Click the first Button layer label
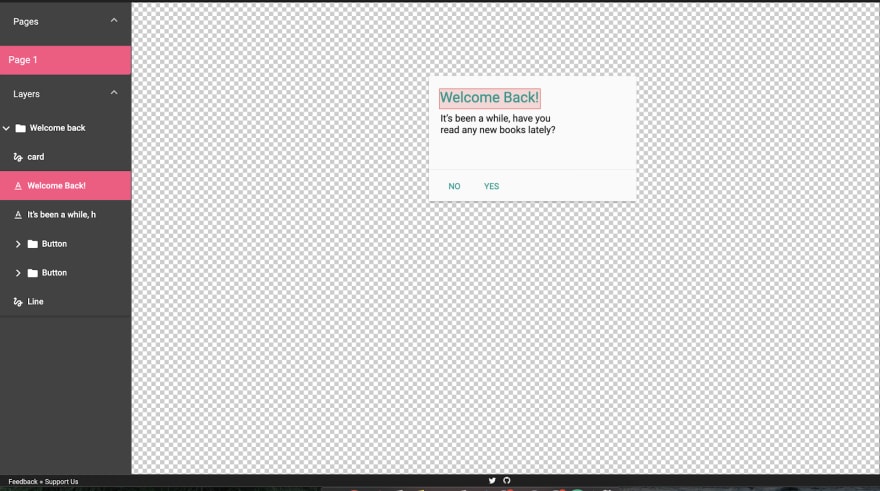Image resolution: width=880 pixels, height=491 pixels. click(54, 244)
